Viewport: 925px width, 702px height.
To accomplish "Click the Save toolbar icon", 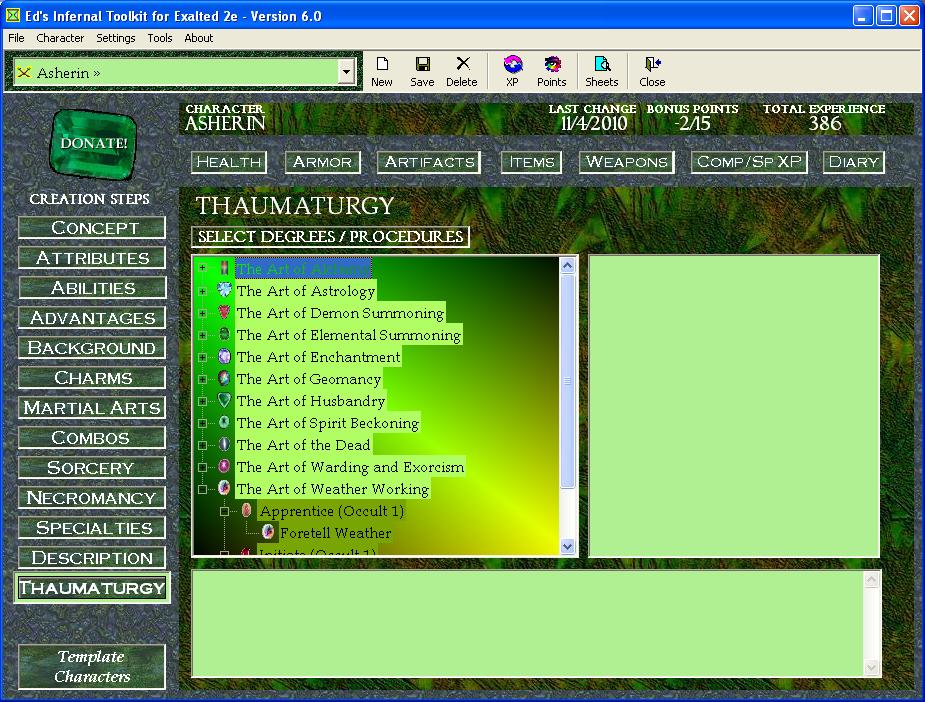I will 422,71.
